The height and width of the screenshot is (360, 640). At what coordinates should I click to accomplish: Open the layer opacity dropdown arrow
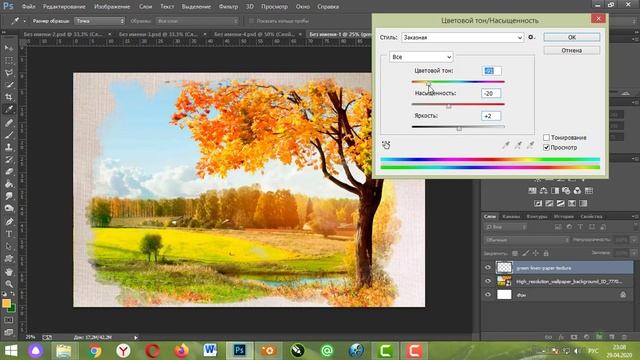tap(634, 240)
